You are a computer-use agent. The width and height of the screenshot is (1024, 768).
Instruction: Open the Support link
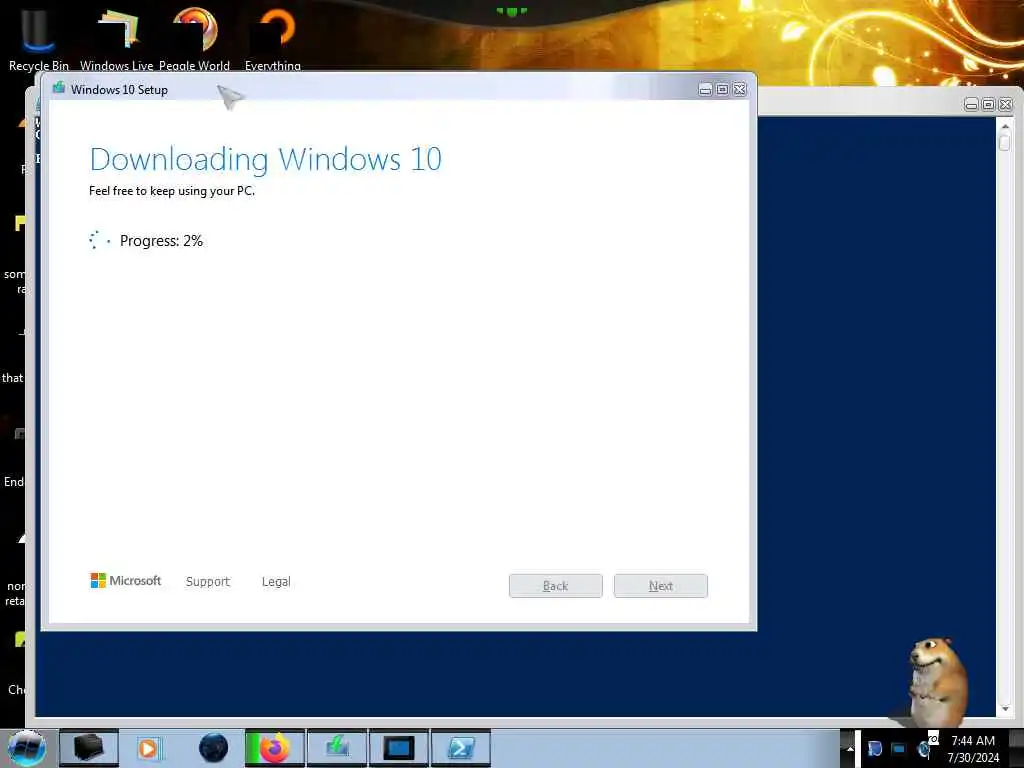(x=208, y=581)
